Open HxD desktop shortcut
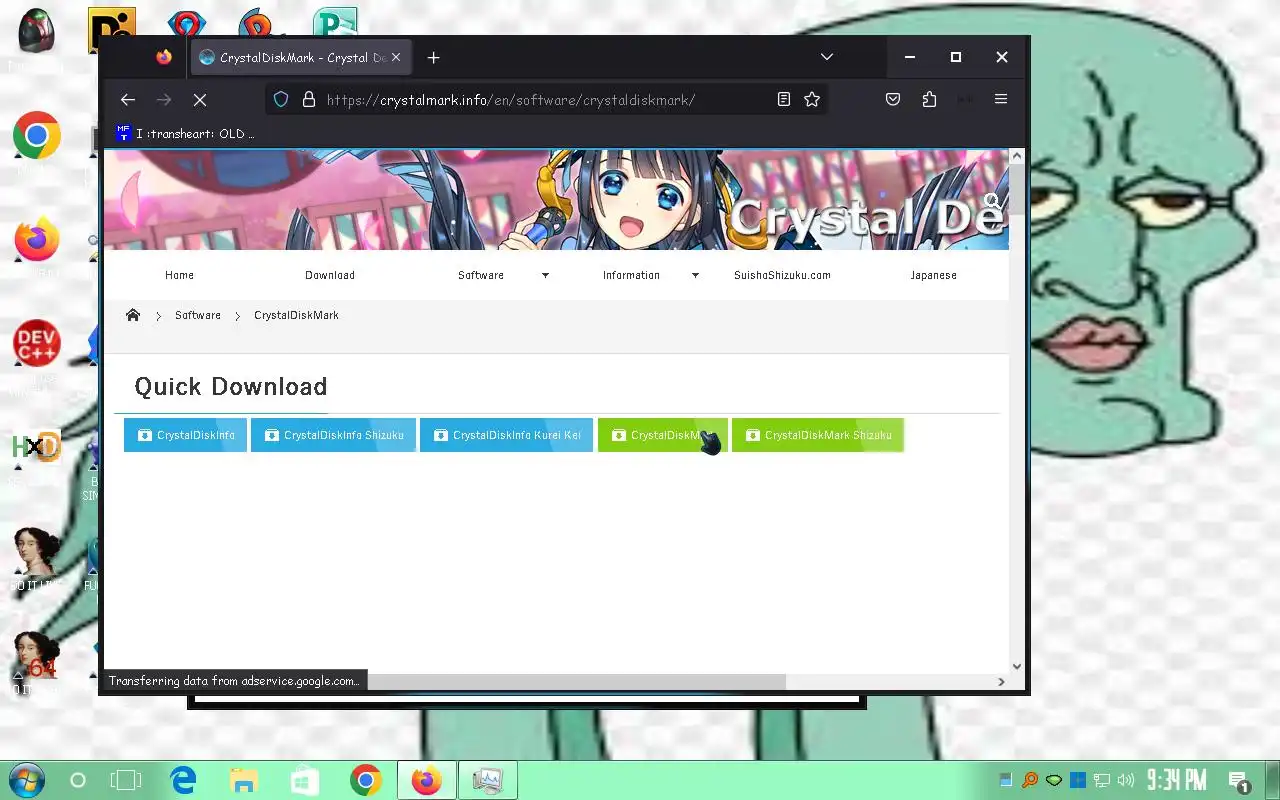Screen dimensions: 1280x800 tap(37, 447)
